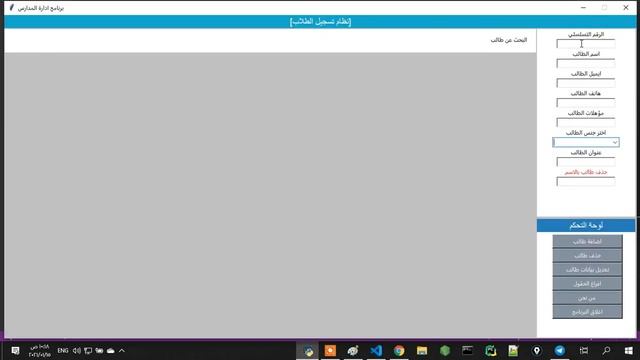Click the feather icon in window title bar
The height and width of the screenshot is (360, 640).
pos(11,7)
